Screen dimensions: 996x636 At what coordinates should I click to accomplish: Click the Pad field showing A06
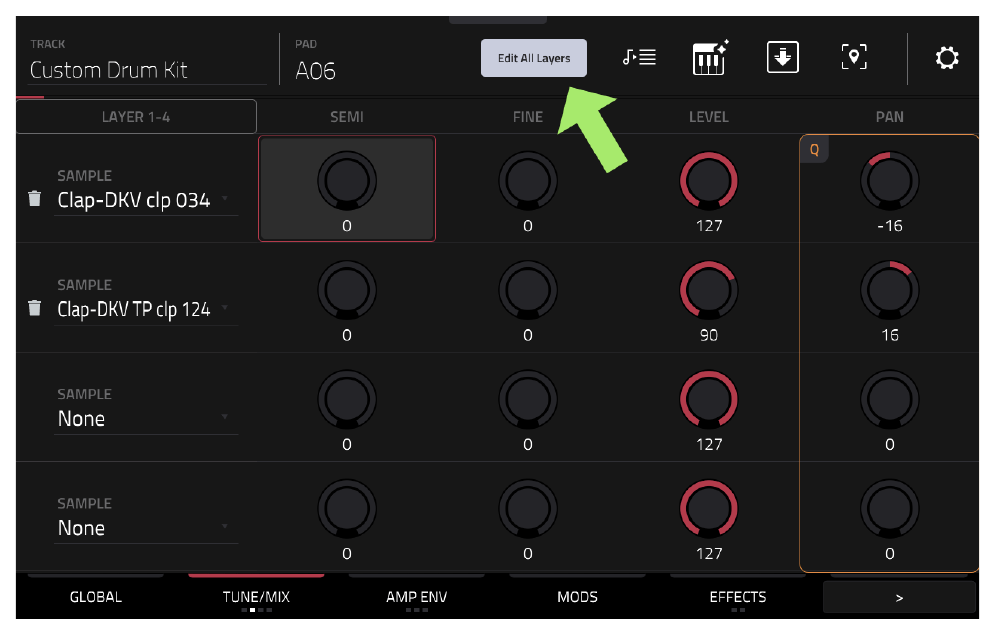click(x=316, y=71)
